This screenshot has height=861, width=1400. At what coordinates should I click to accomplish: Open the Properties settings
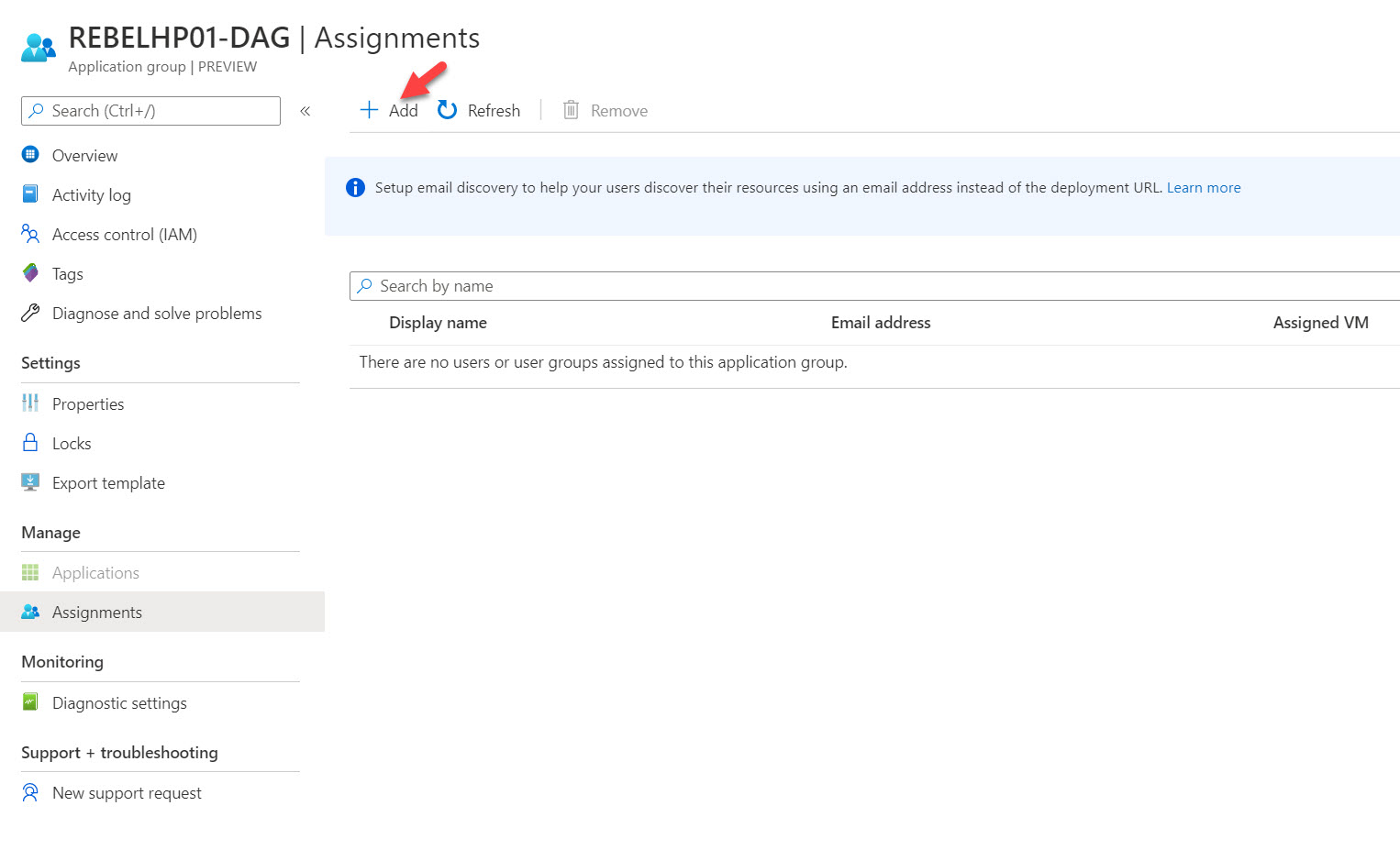pyautogui.click(x=87, y=403)
